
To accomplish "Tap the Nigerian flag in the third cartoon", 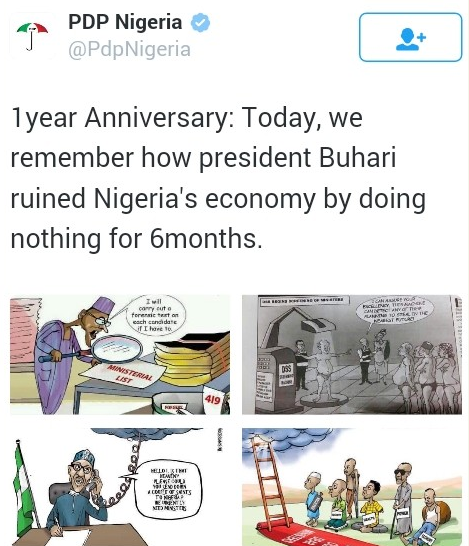I will click(x=23, y=489).
